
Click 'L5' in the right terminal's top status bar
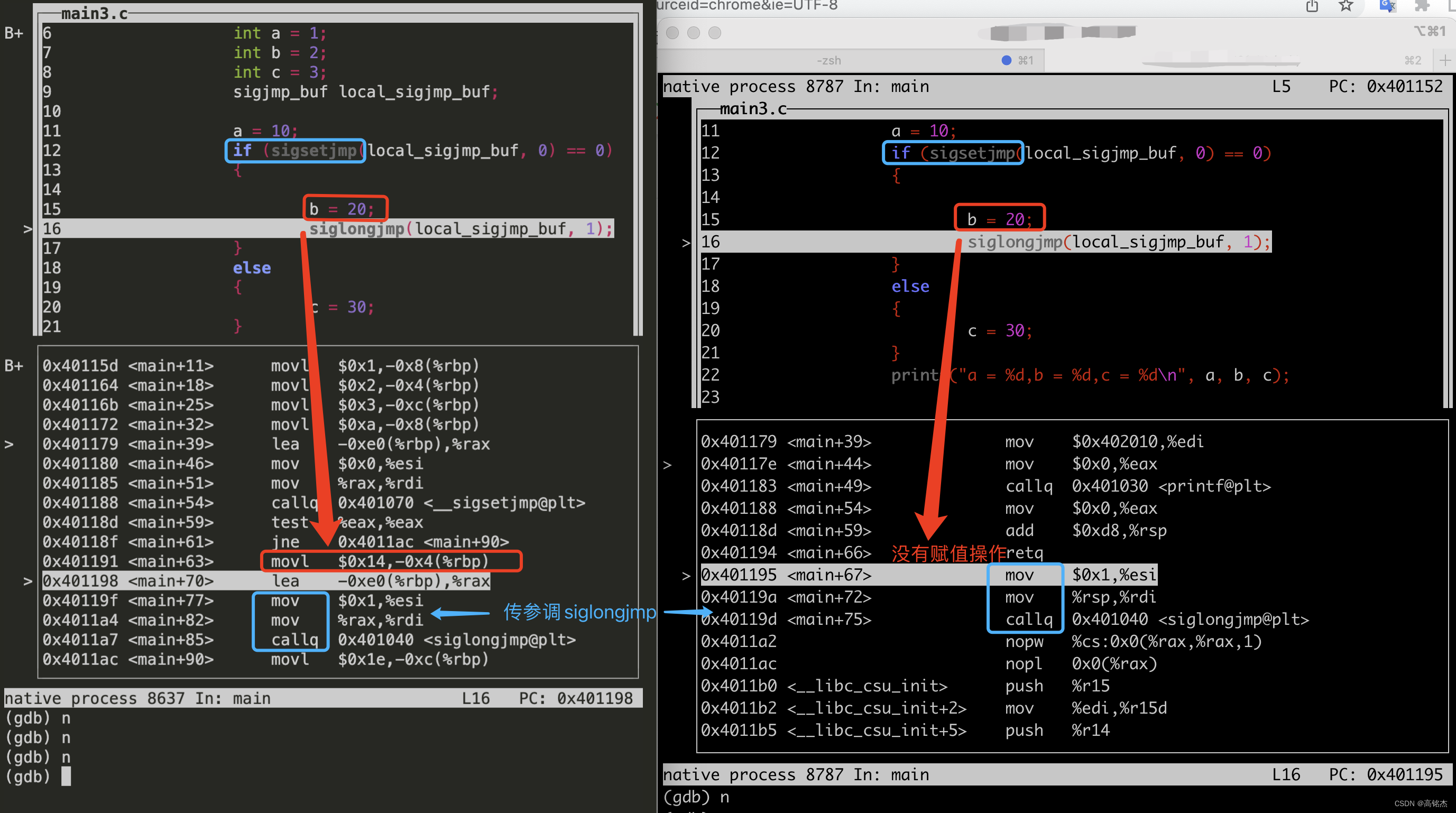click(x=1282, y=87)
